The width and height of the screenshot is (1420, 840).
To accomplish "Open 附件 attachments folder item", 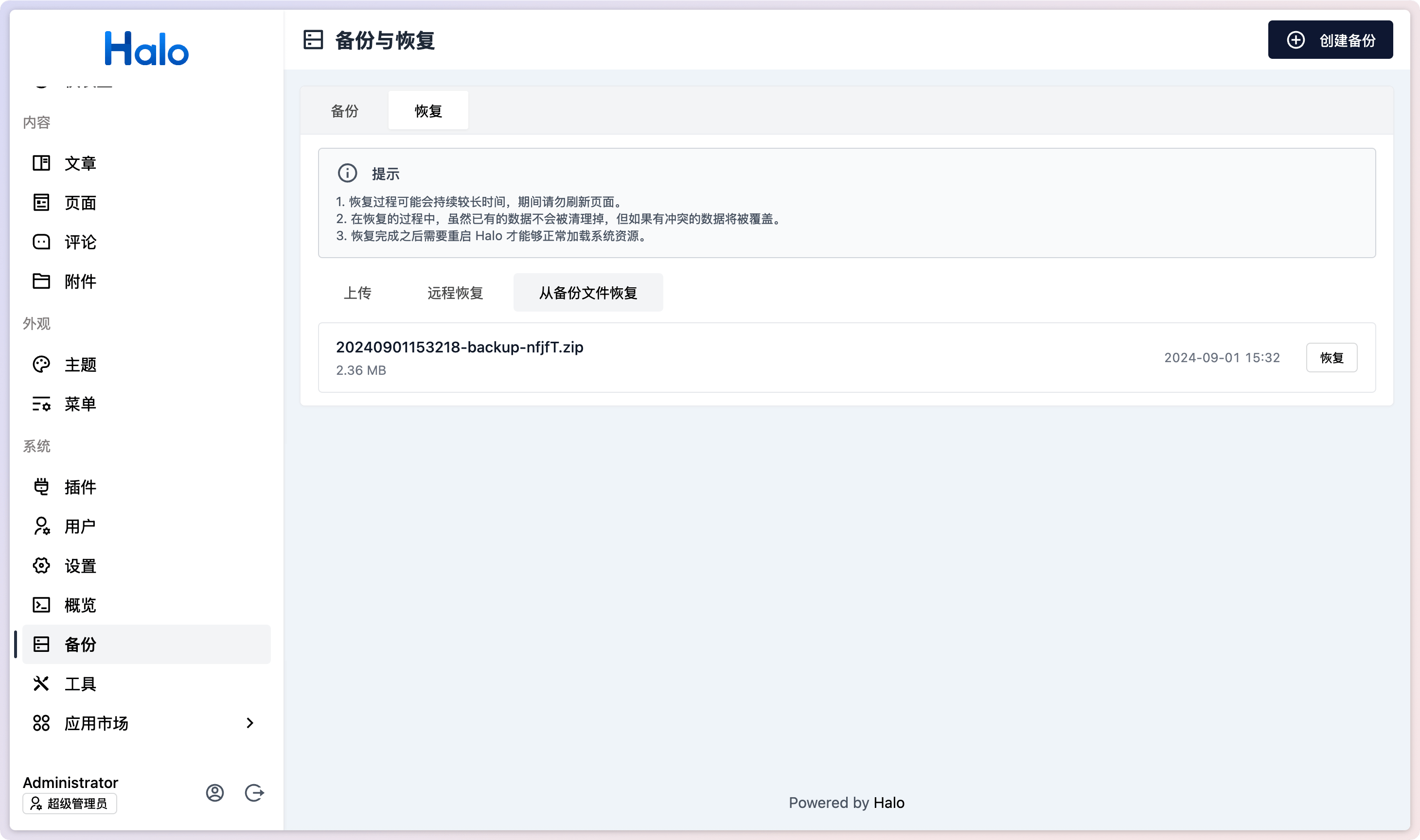I will 80,281.
